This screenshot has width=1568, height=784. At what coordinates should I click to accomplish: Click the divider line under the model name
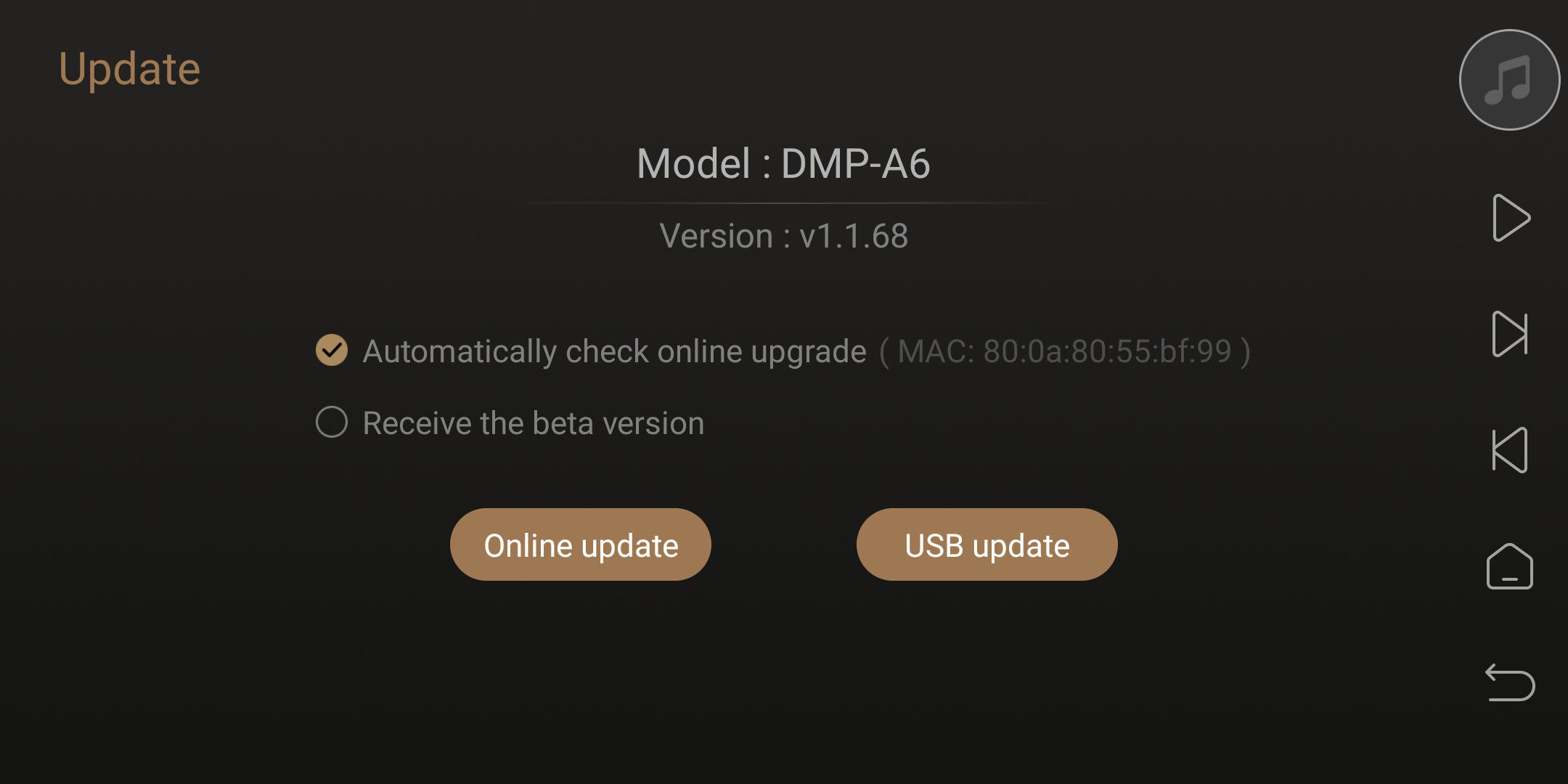click(x=784, y=203)
